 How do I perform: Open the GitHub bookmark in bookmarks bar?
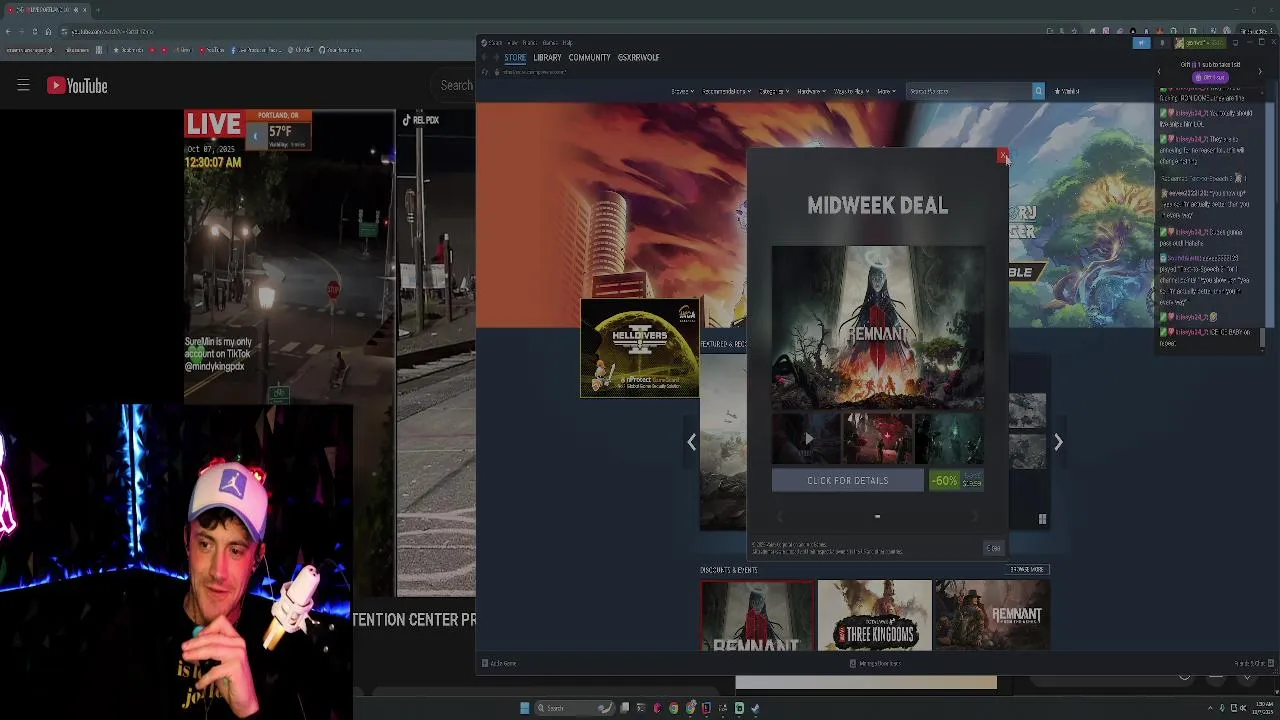click(340, 50)
